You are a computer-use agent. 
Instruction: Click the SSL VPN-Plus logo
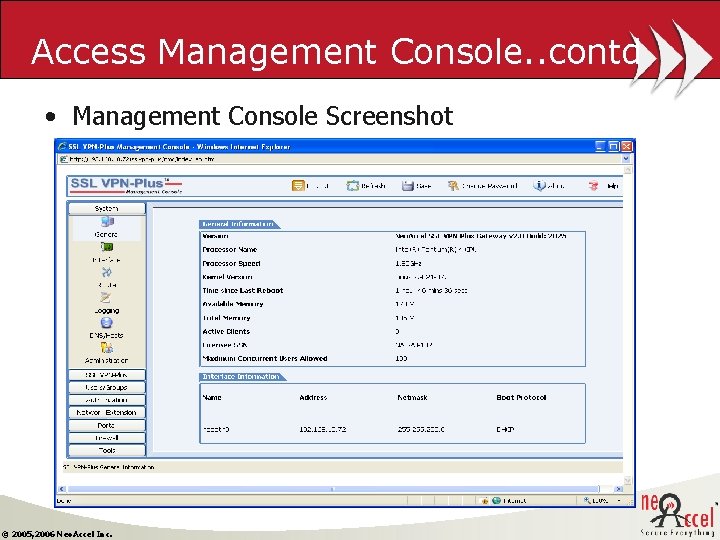coord(126,186)
